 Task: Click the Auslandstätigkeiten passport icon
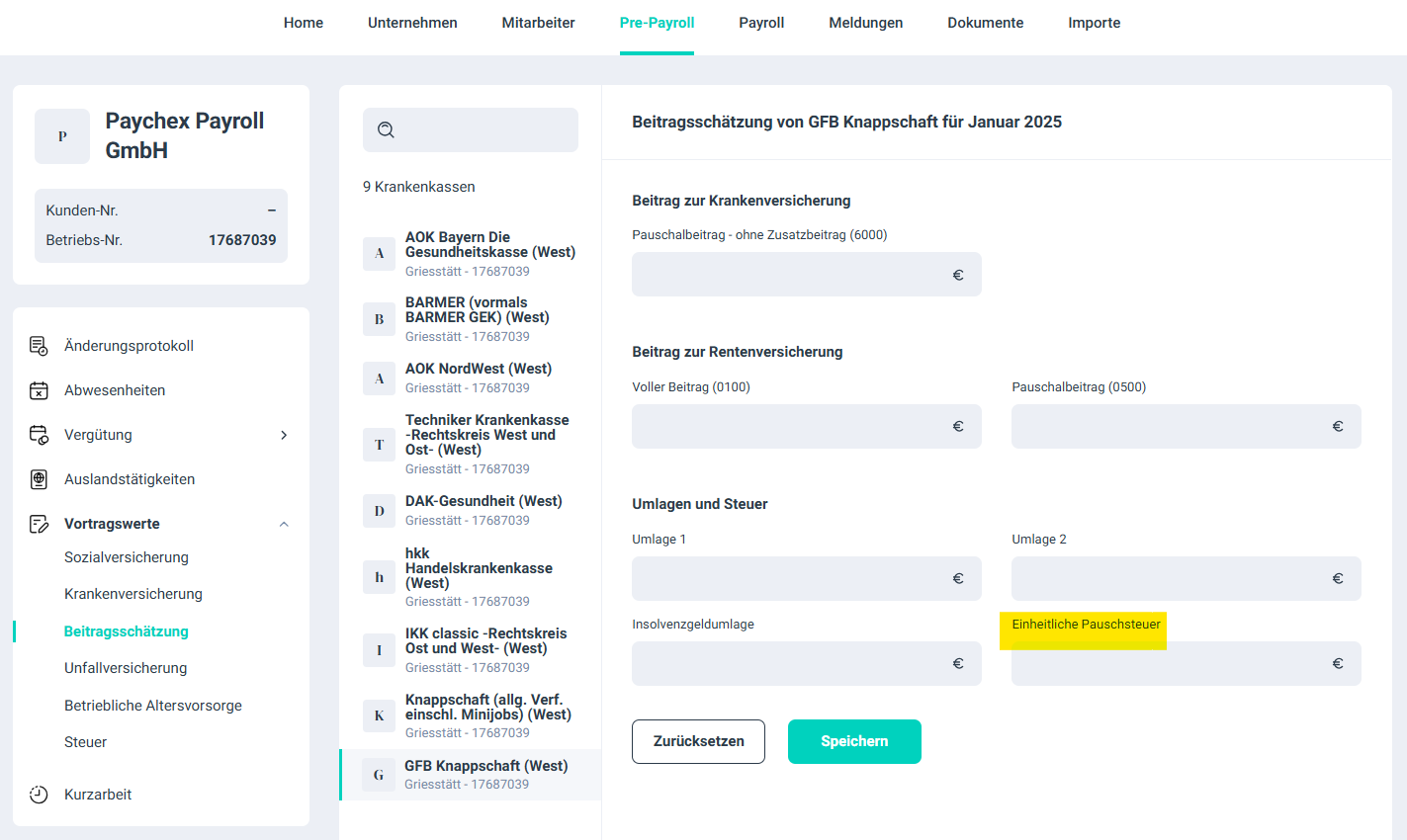pyautogui.click(x=39, y=479)
